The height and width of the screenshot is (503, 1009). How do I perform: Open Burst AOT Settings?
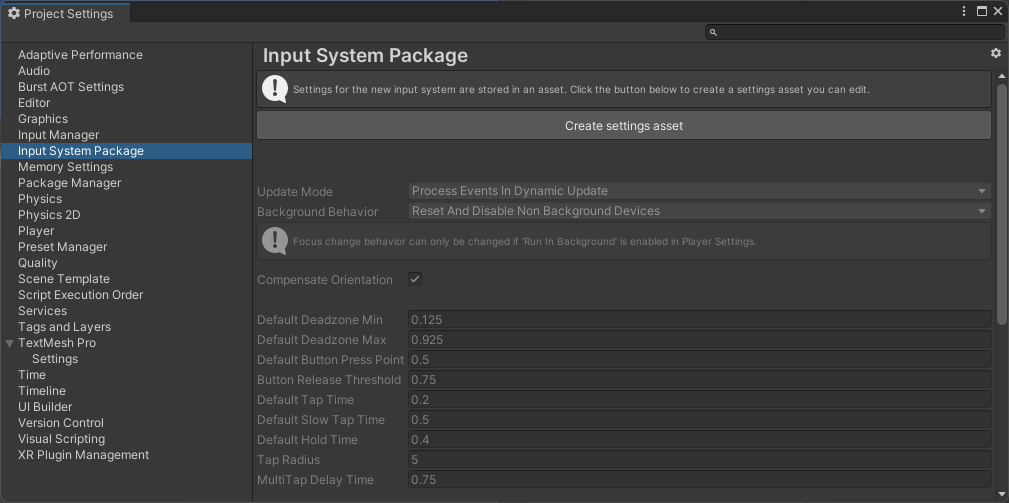pyautogui.click(x=71, y=87)
